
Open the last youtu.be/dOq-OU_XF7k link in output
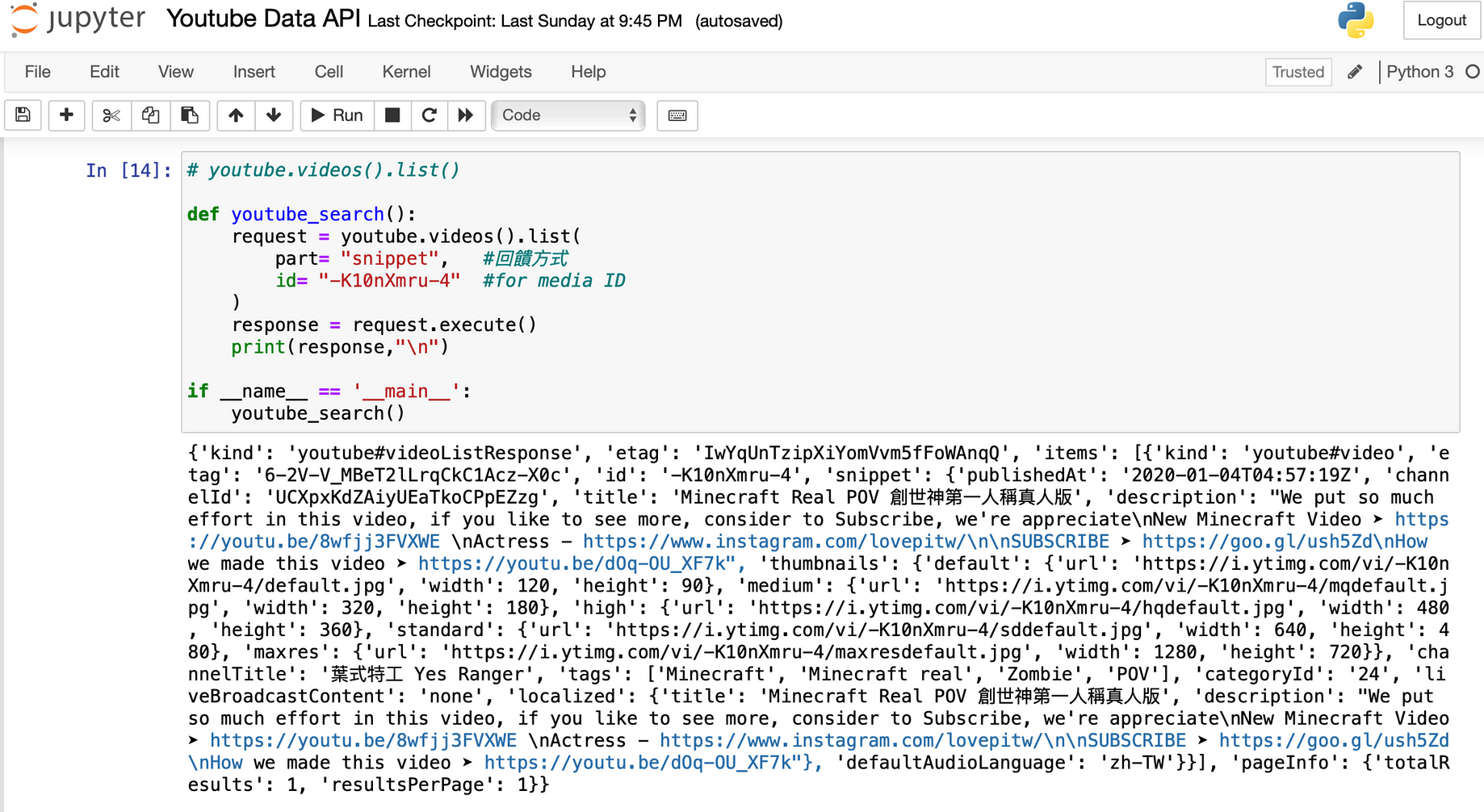[x=652, y=763]
